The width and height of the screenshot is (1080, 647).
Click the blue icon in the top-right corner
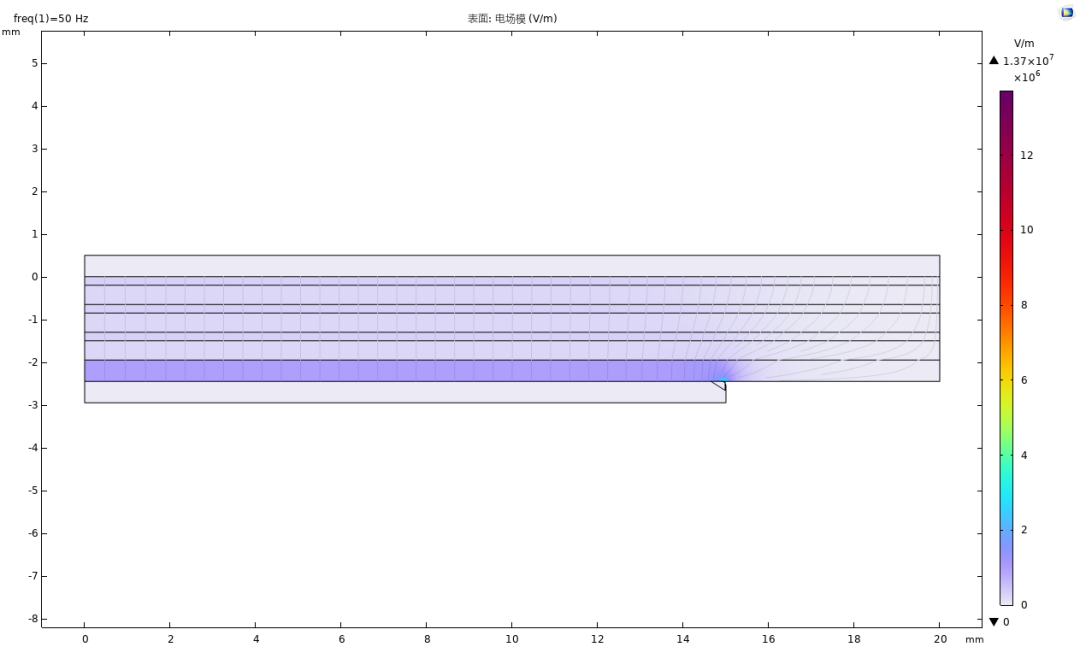1066,12
